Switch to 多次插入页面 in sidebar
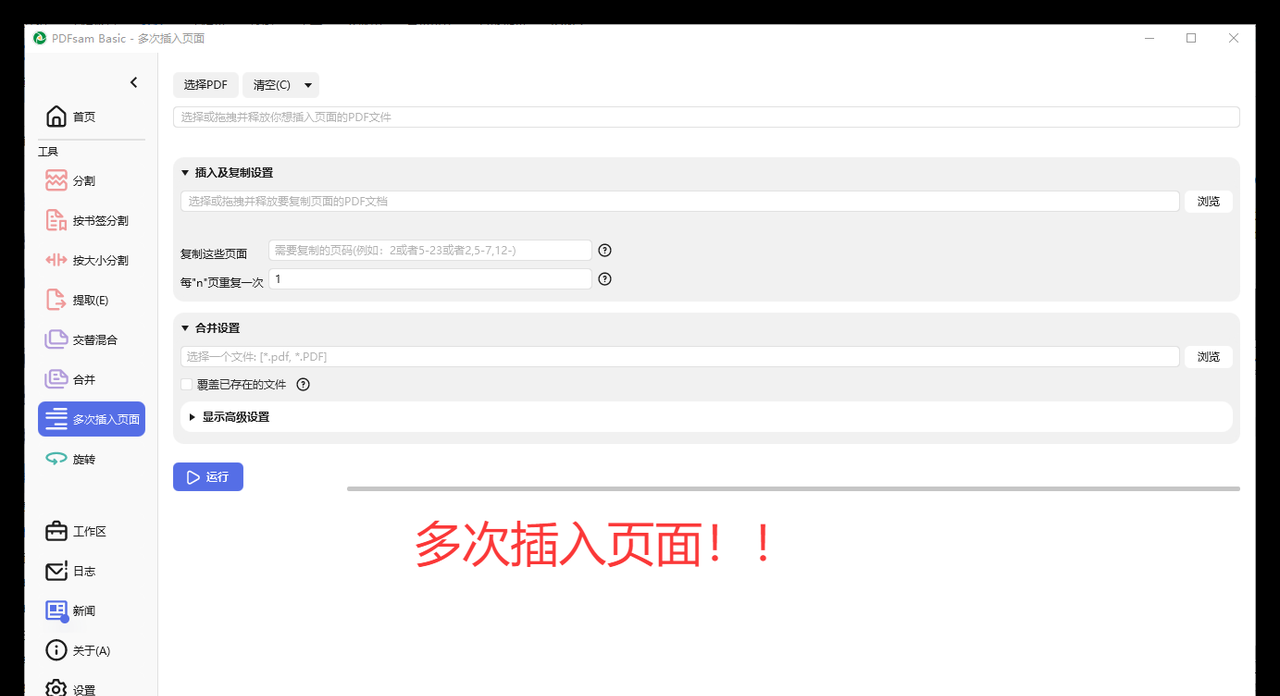Viewport: 1280px width, 696px height. tap(100, 418)
